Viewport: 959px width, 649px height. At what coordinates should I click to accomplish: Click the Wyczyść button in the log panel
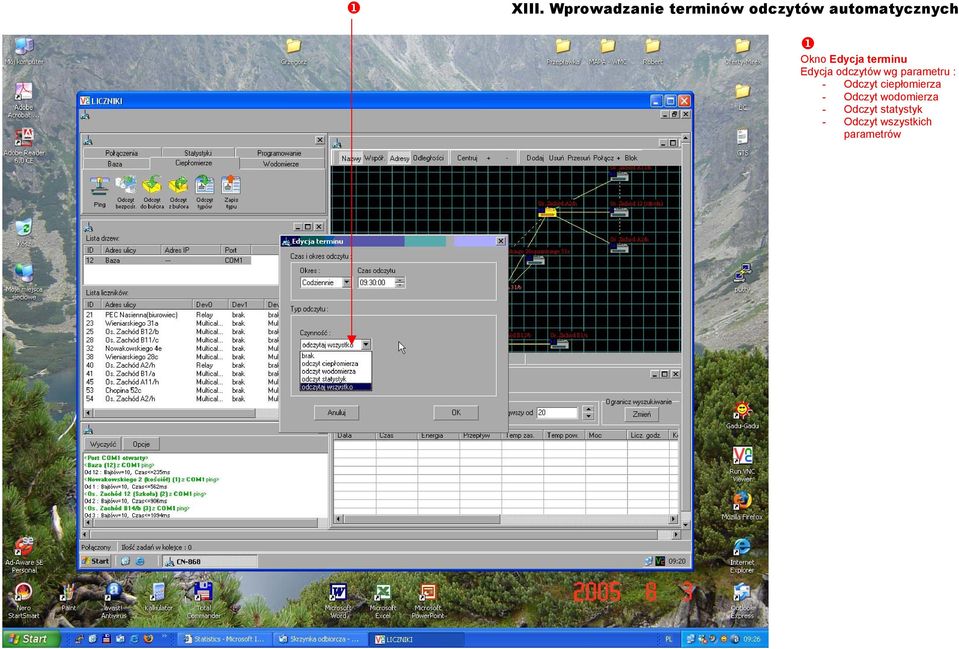103,444
